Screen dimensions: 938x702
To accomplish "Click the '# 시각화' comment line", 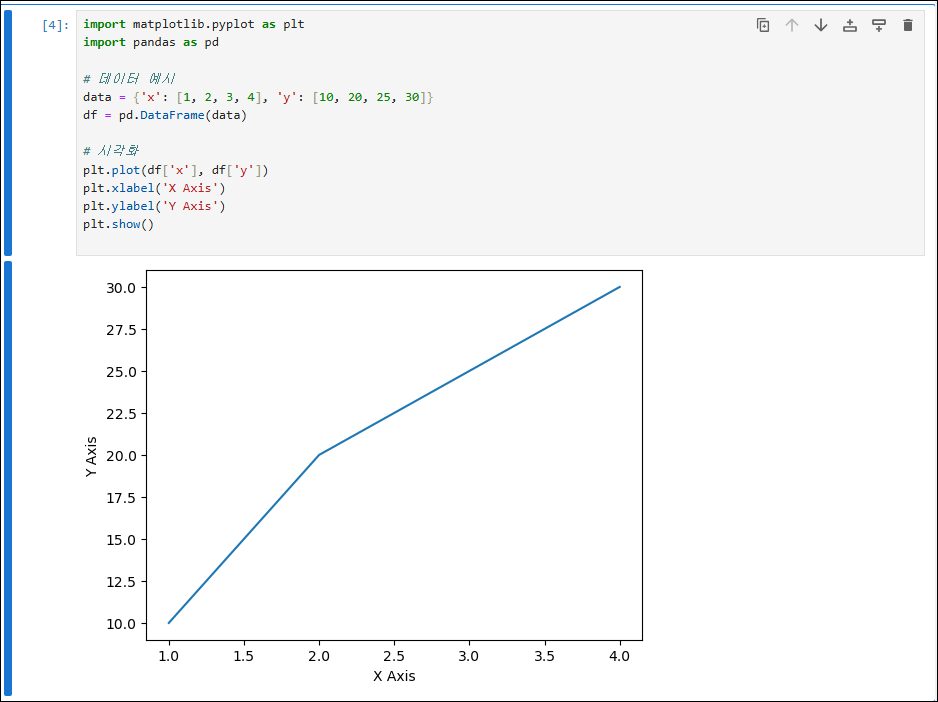I will tap(111, 151).
